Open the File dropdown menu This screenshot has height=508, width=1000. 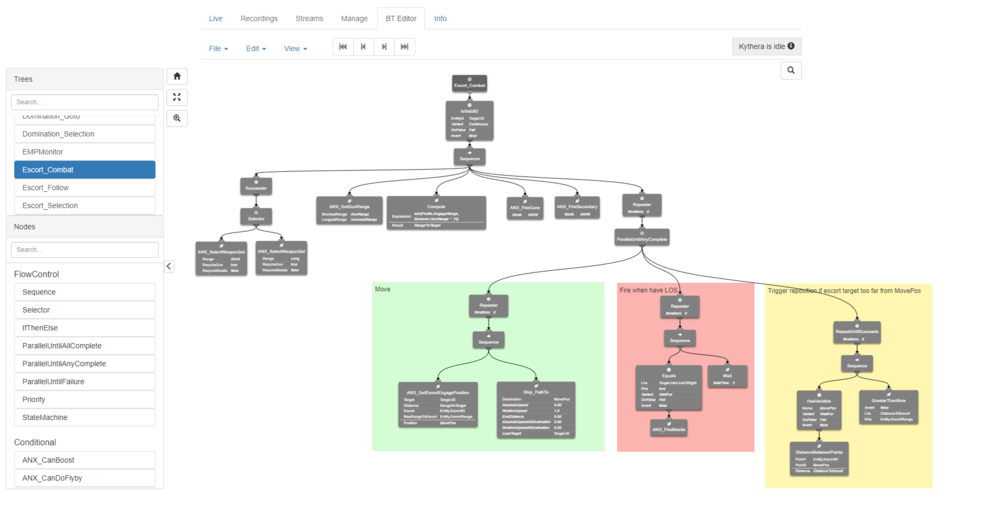(x=218, y=48)
